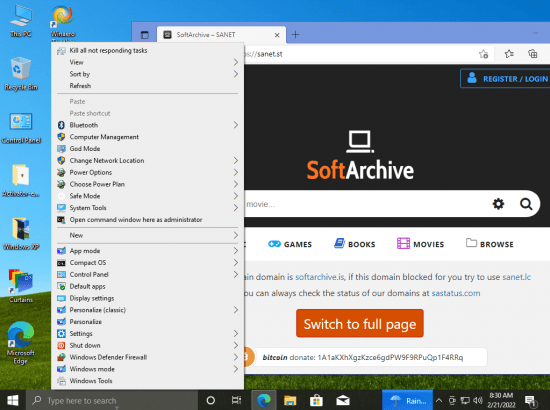The image size is (550, 410).
Task: Launch Curtains from the desktop
Action: tap(21, 286)
